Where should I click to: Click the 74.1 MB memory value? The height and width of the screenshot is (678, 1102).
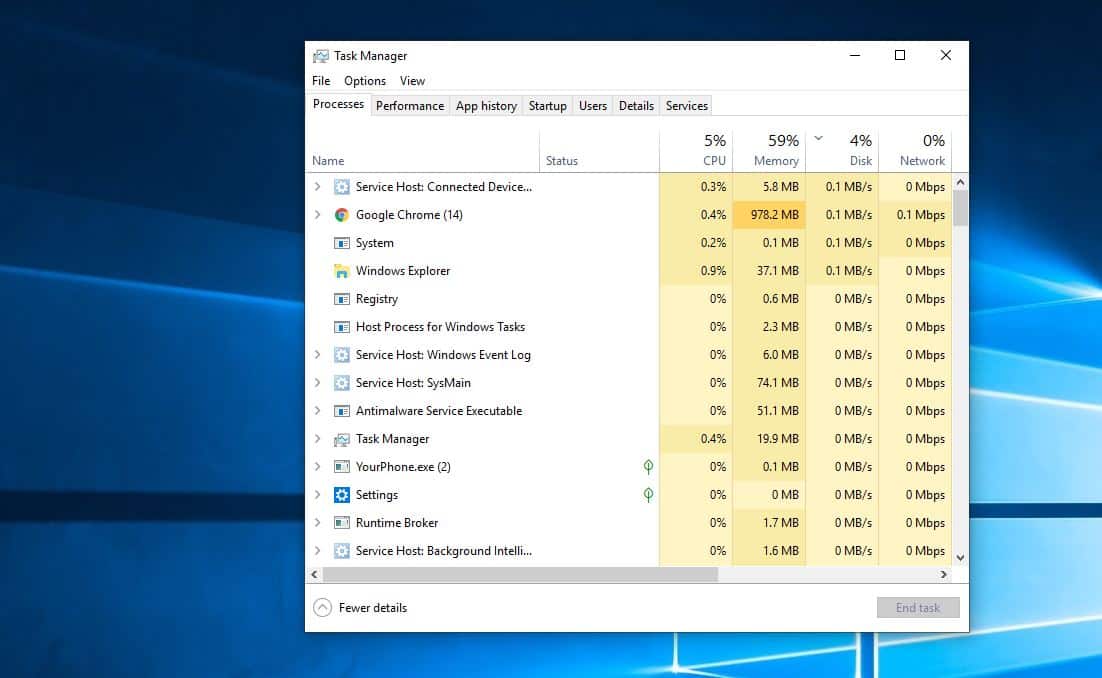pyautogui.click(x=777, y=383)
